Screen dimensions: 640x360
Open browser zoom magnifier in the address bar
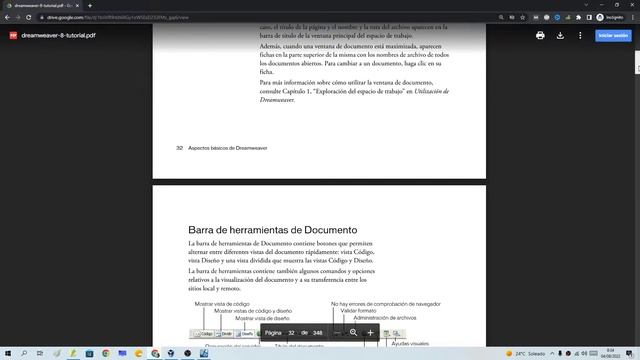click(501, 18)
